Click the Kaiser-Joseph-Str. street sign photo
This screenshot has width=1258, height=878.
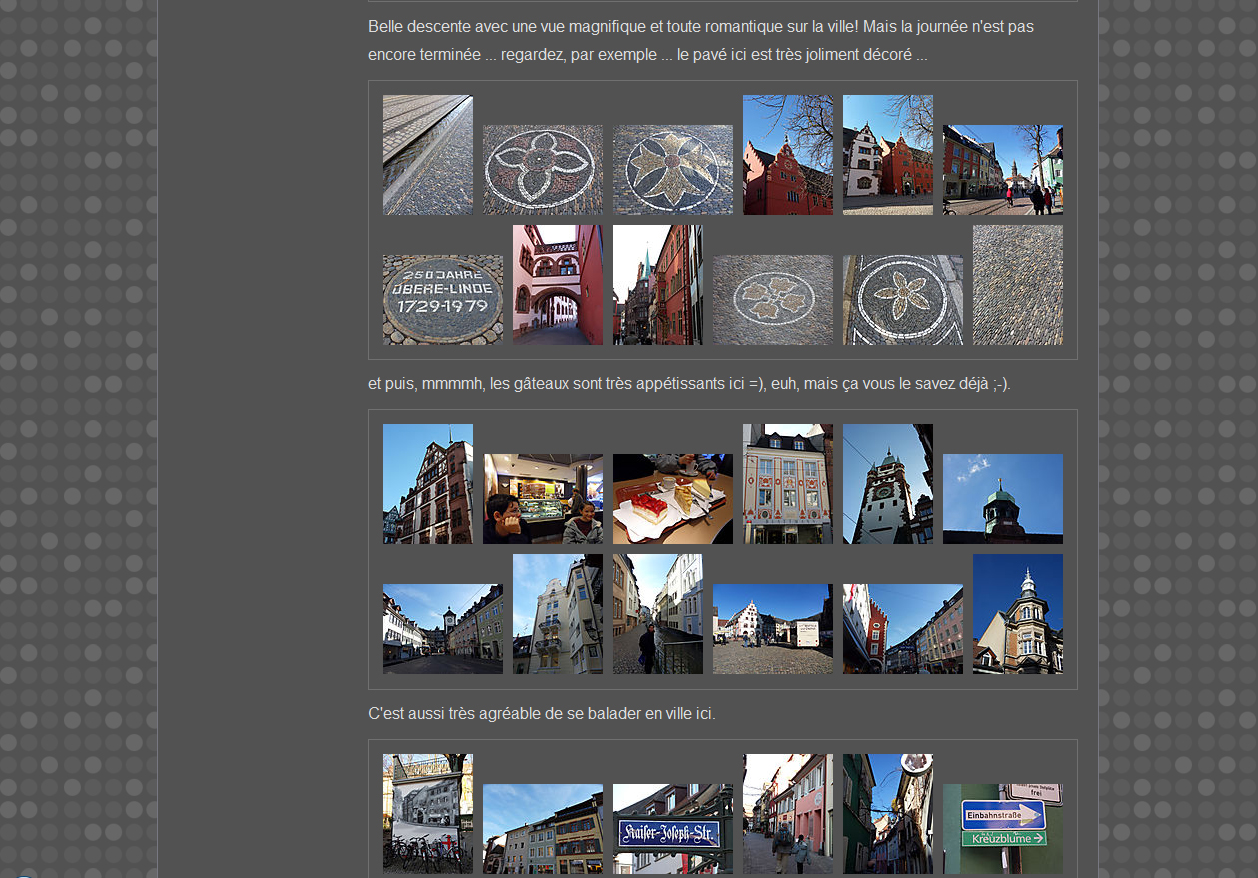[672, 828]
